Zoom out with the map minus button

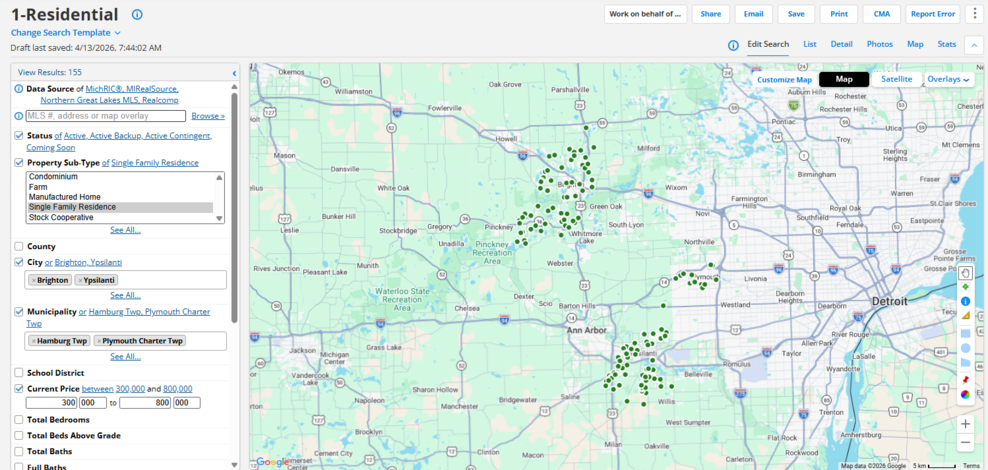click(965, 442)
